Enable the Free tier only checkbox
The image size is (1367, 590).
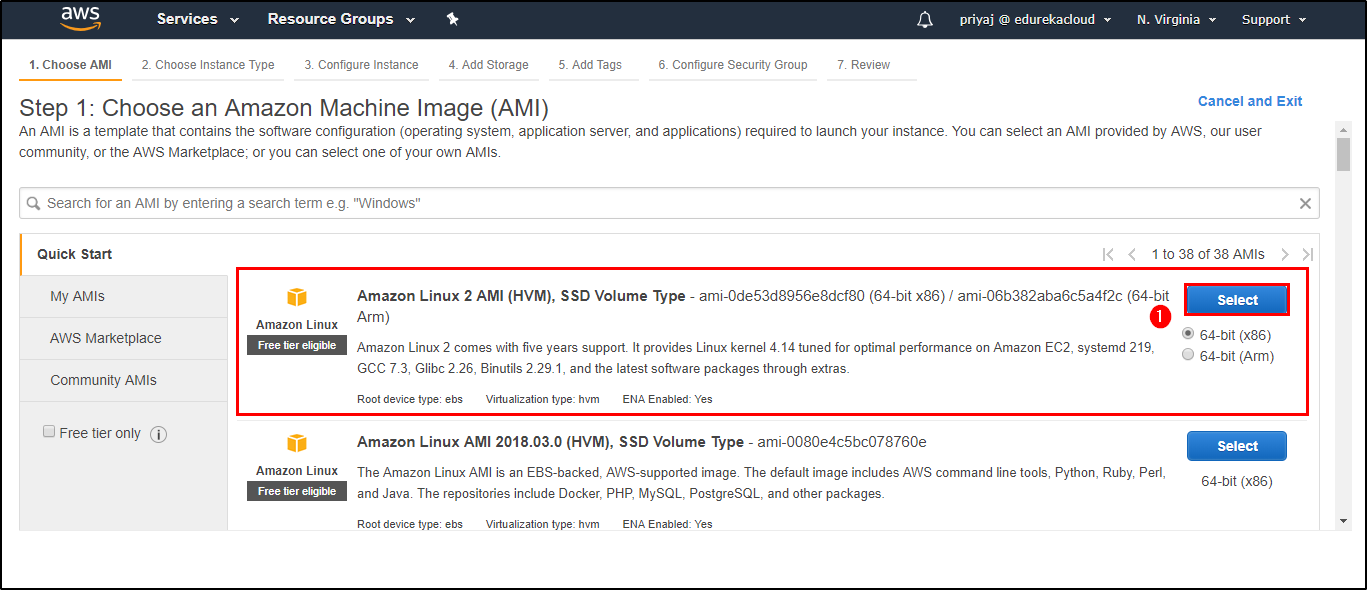click(49, 432)
